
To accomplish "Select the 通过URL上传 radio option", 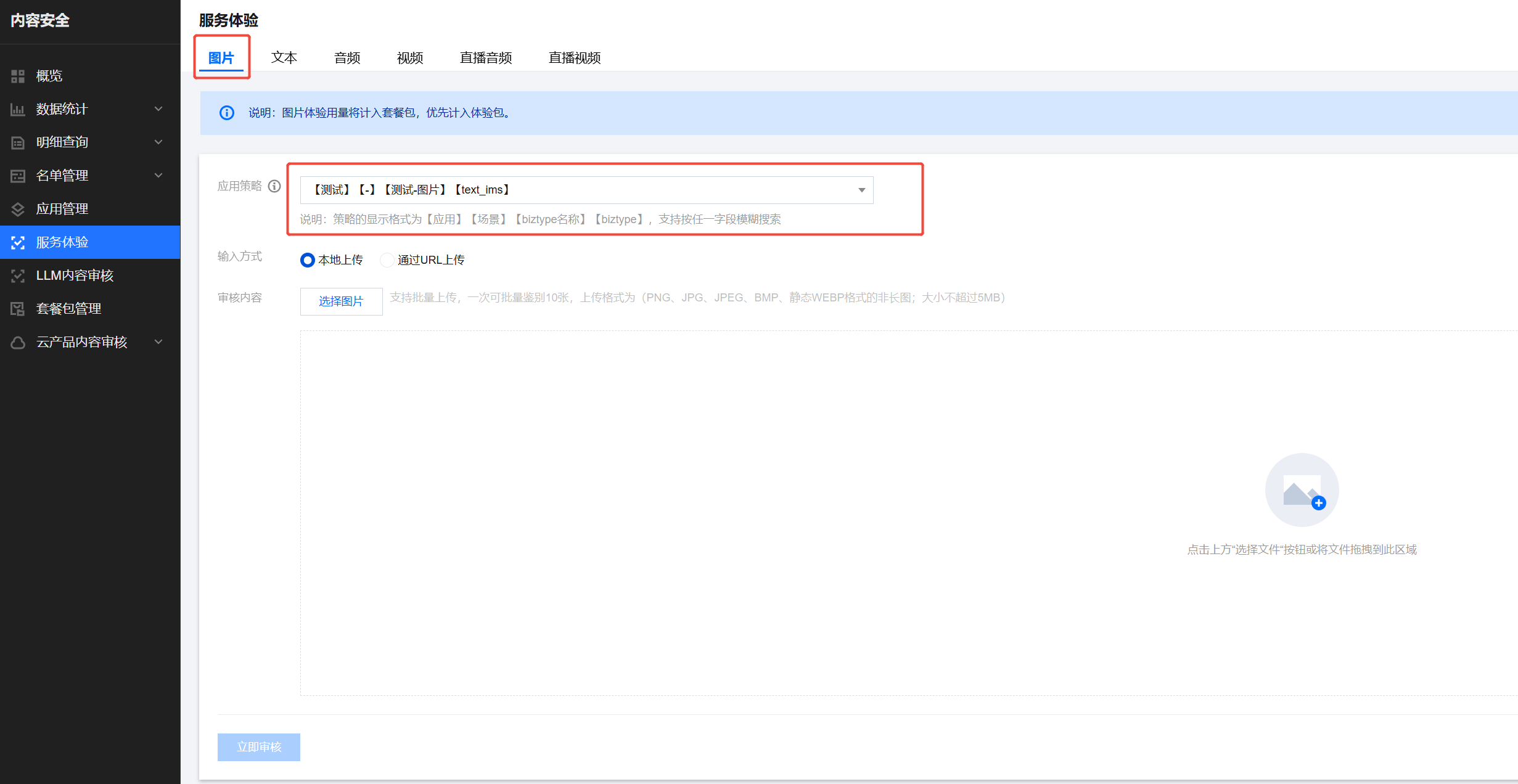I will coord(387,260).
